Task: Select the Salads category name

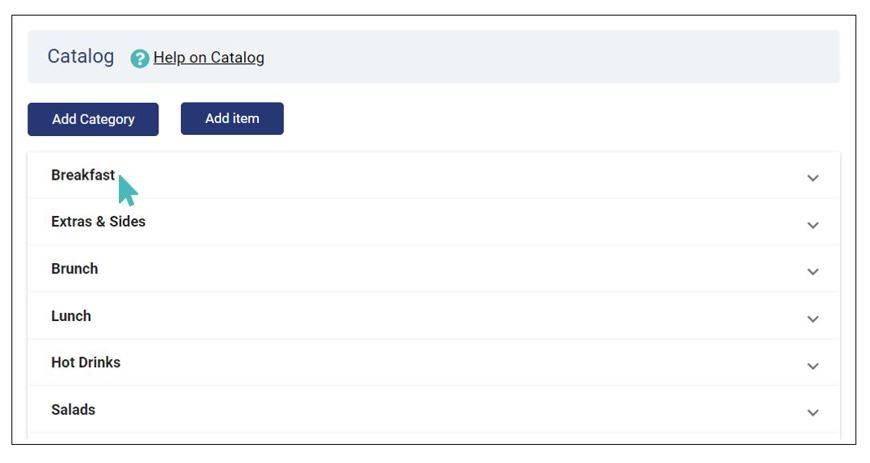Action: coord(73,410)
